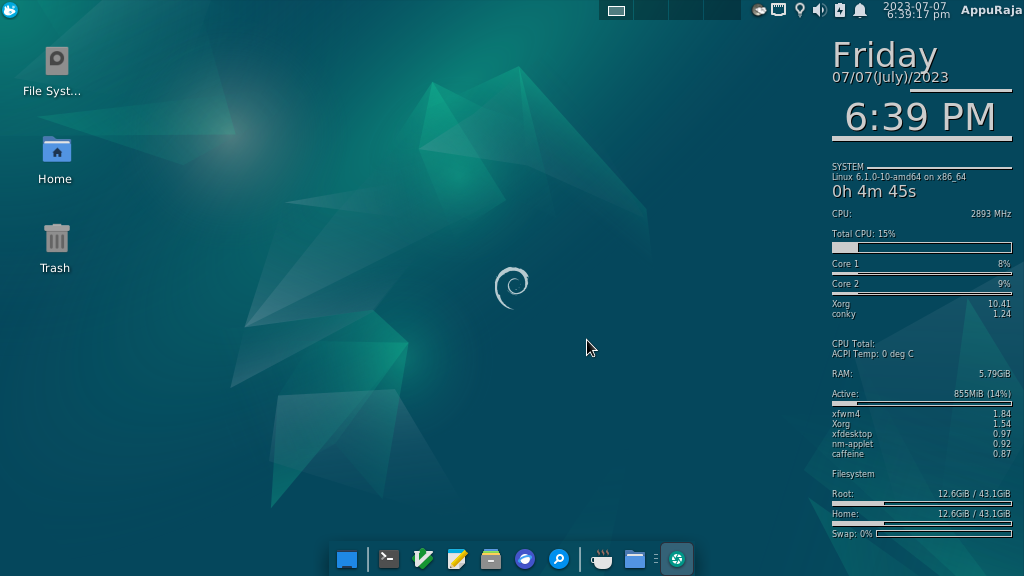This screenshot has height=576, width=1024.
Task: Open the Xfce applications menu icon
Action: (10, 10)
